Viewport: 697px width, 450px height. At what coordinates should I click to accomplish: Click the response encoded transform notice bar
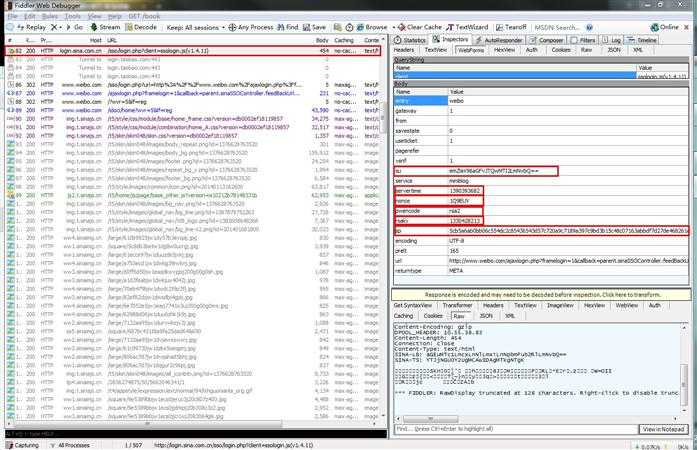coord(541,295)
